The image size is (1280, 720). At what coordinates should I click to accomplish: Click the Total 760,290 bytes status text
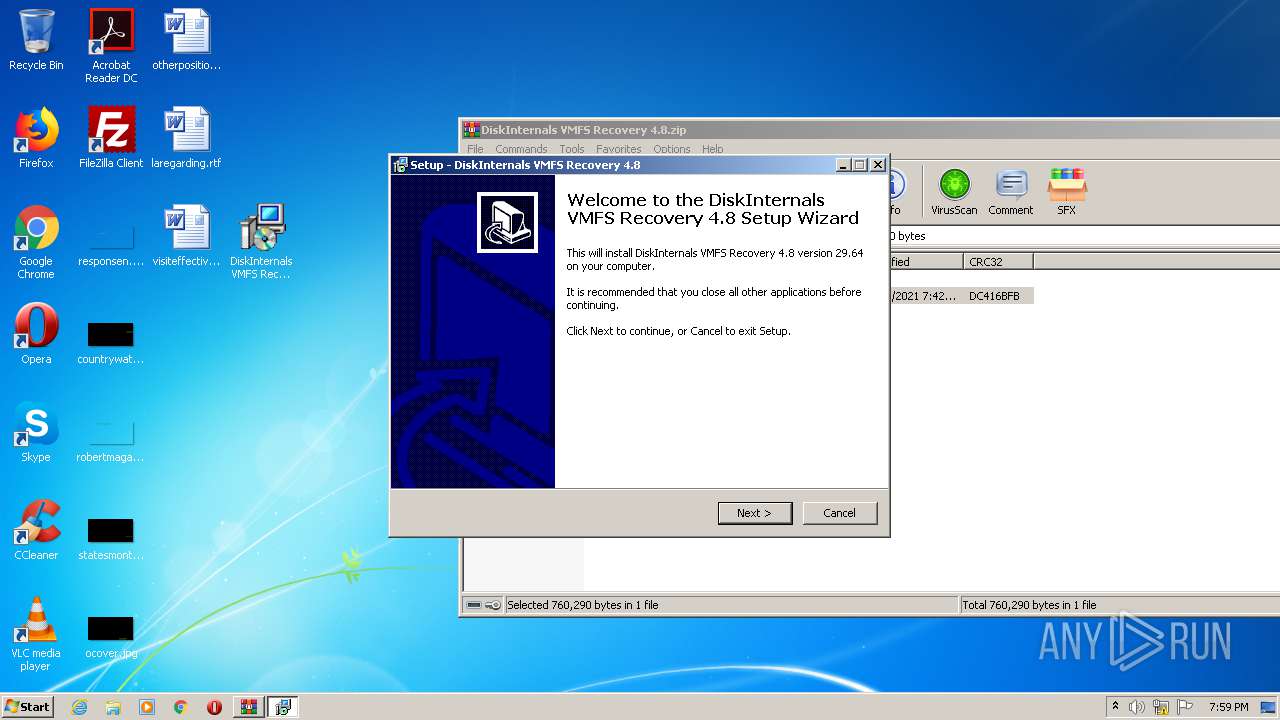pyautogui.click(x=1029, y=605)
